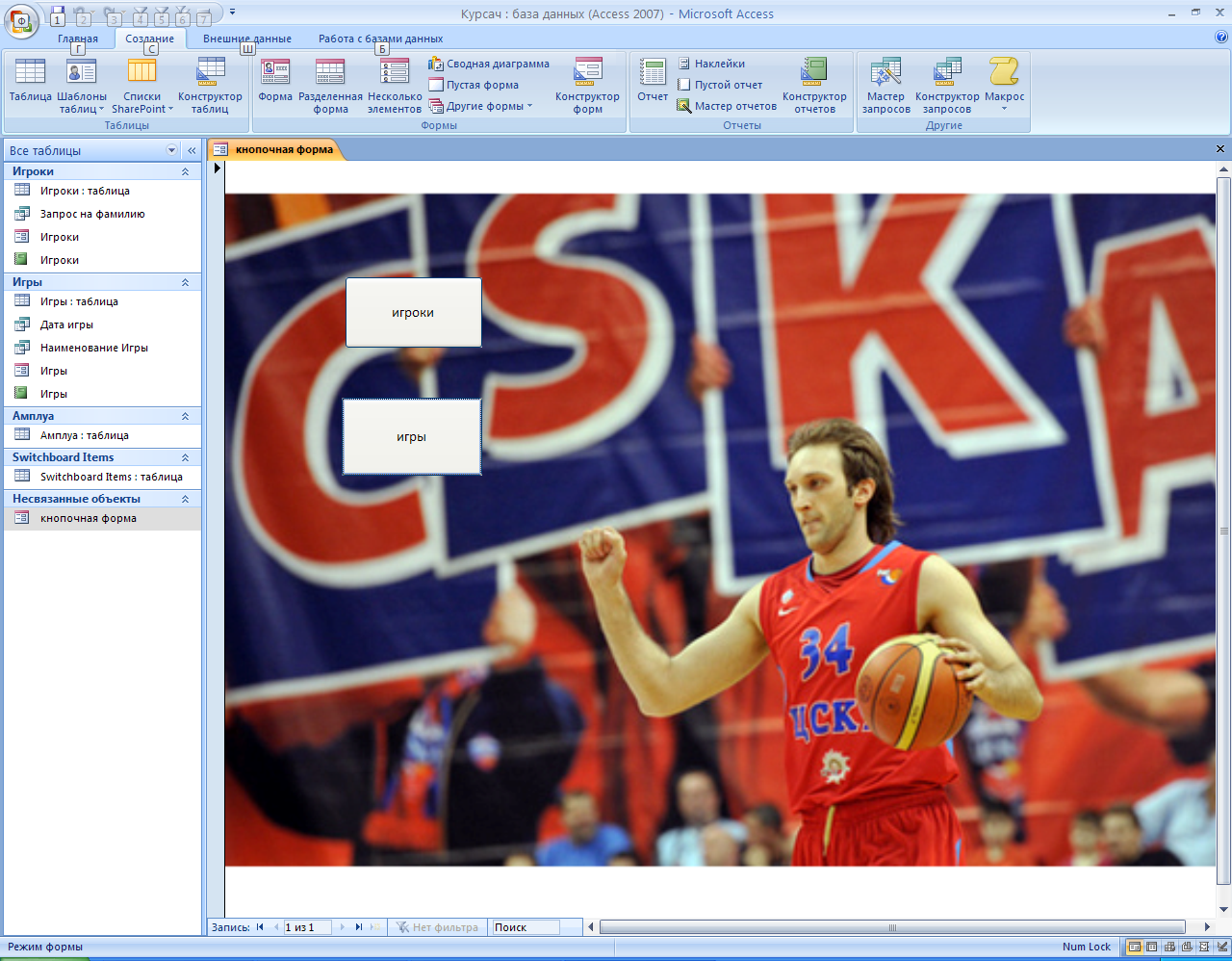Click the Нет фильтра filter button
The height and width of the screenshot is (961, 1232).
point(437,927)
